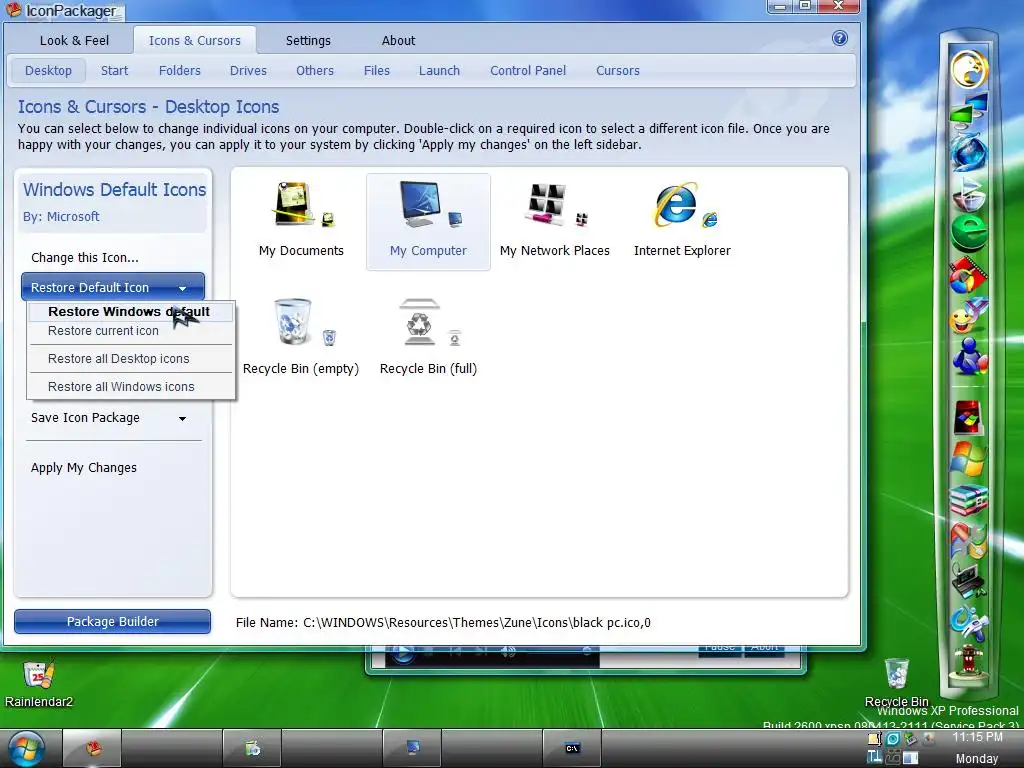This screenshot has width=1024, height=768.
Task: Select the Recycle Bin (full) icon
Action: click(428, 337)
